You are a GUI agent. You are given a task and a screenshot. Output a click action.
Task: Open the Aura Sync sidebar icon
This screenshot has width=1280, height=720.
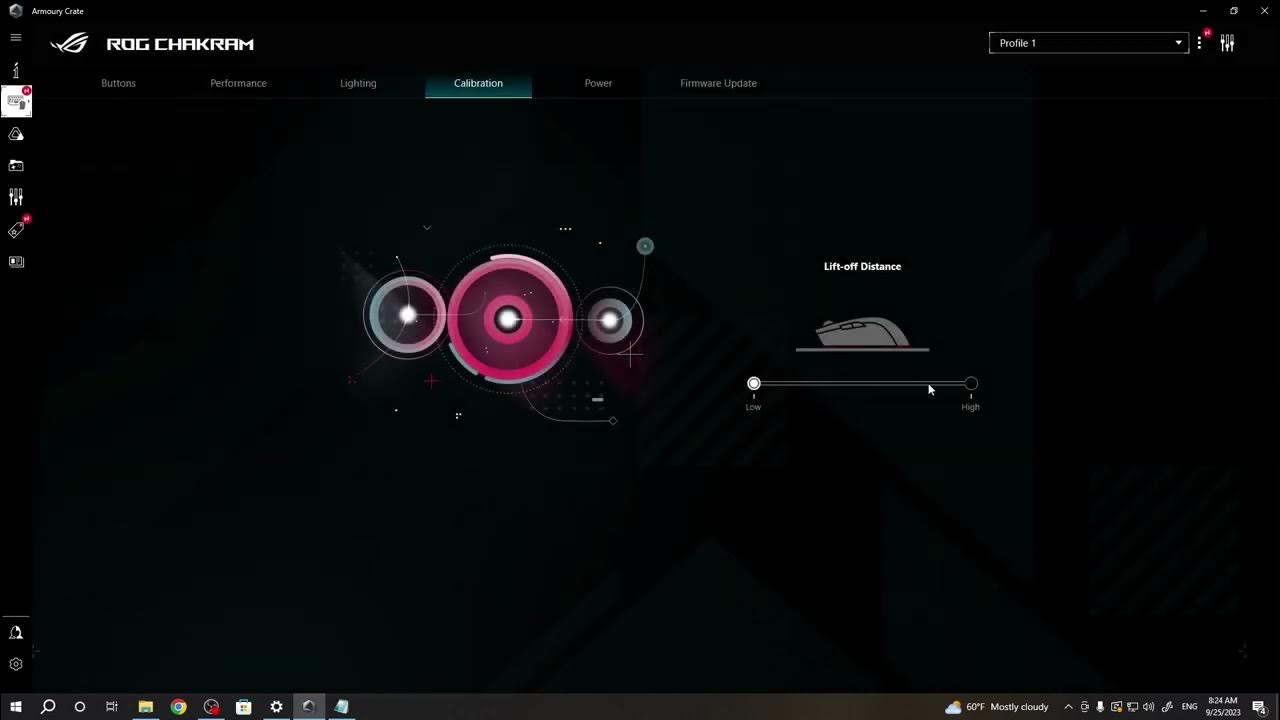[16, 133]
